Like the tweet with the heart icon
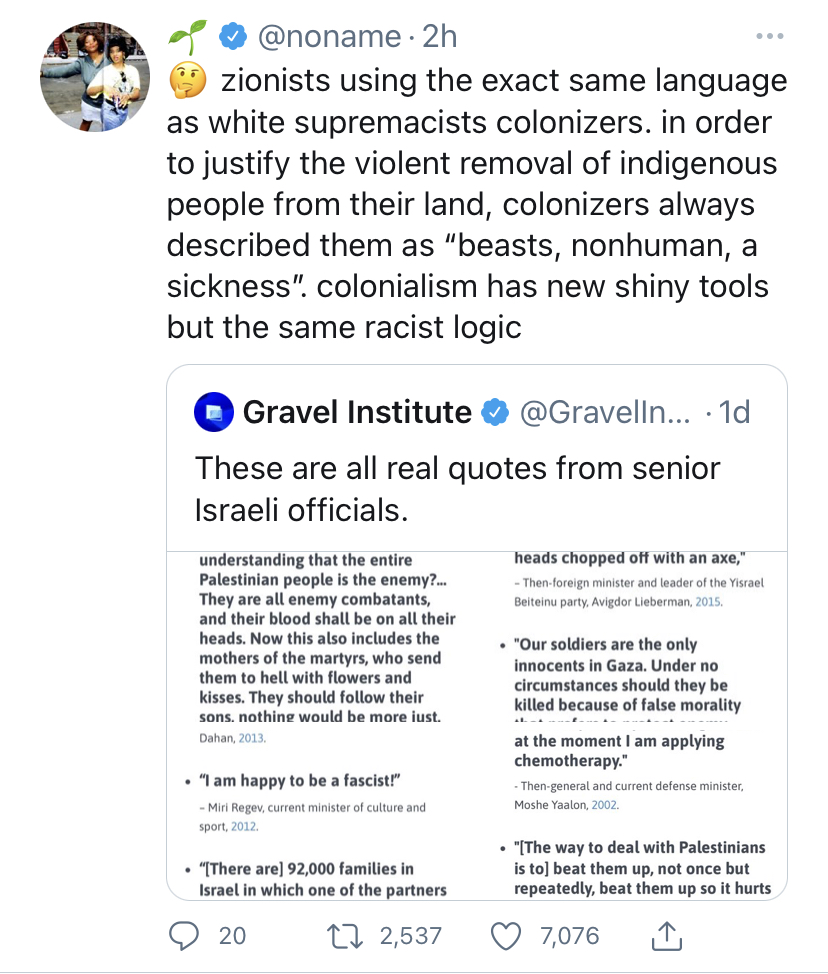828x974 pixels. click(506, 936)
